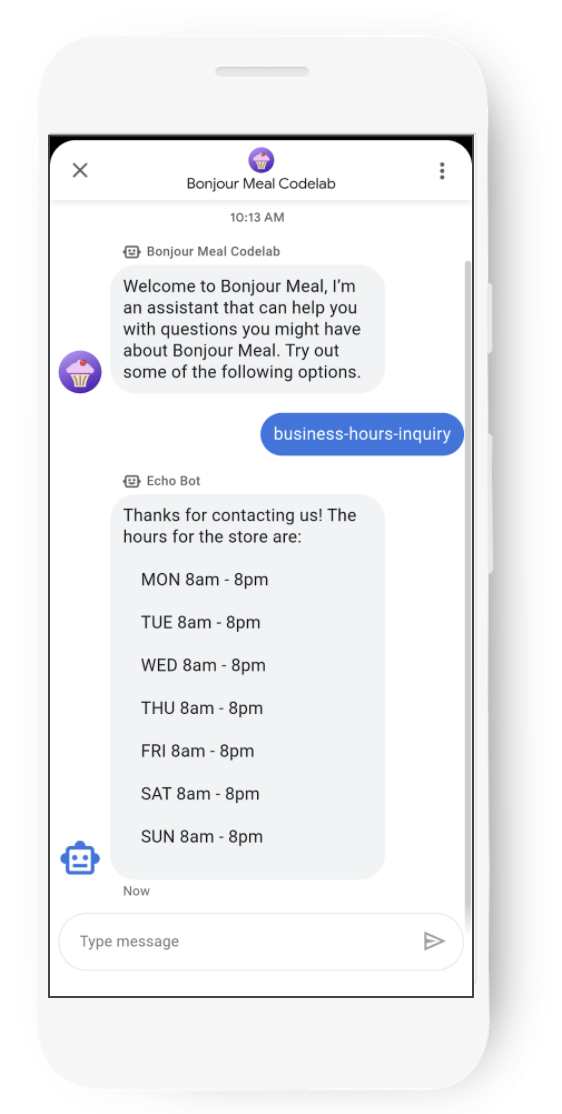
Task: Tap the cupcake logo in the header
Action: [x=261, y=160]
